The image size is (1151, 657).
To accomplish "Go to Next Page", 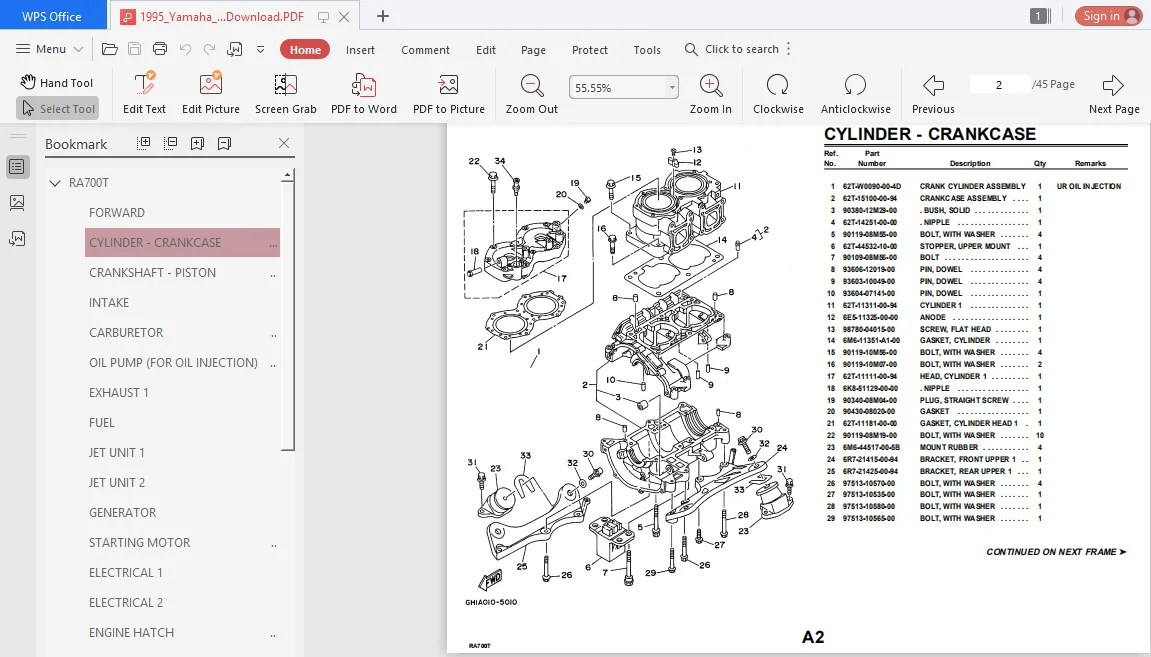I will tap(1114, 93).
